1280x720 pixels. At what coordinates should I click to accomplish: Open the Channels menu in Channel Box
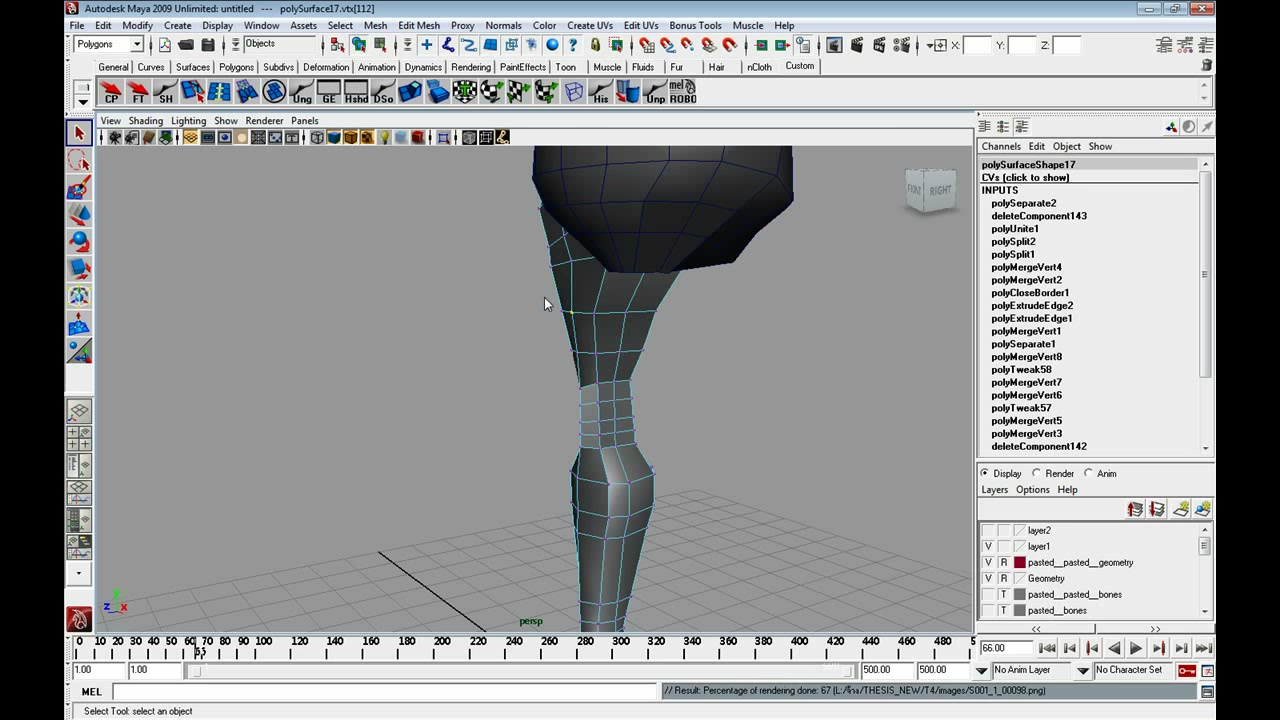[1001, 146]
